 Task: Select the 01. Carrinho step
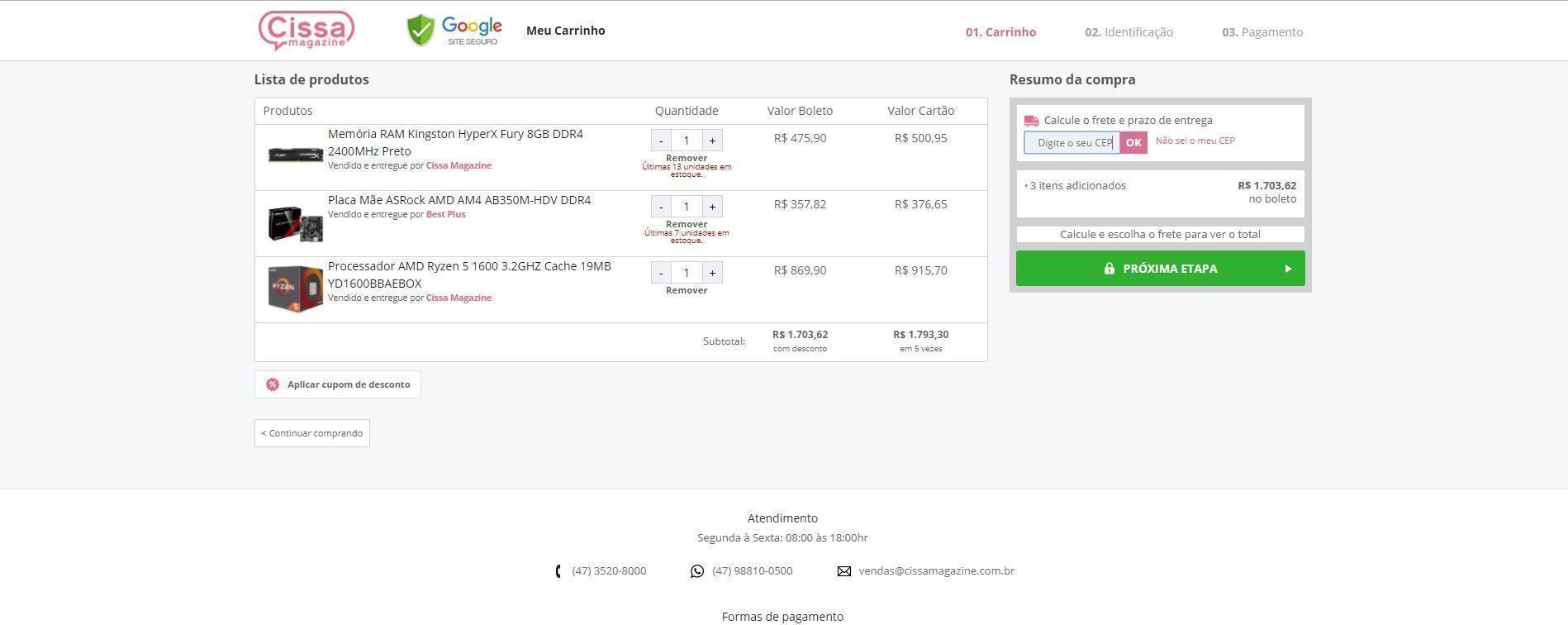pyautogui.click(x=1001, y=32)
